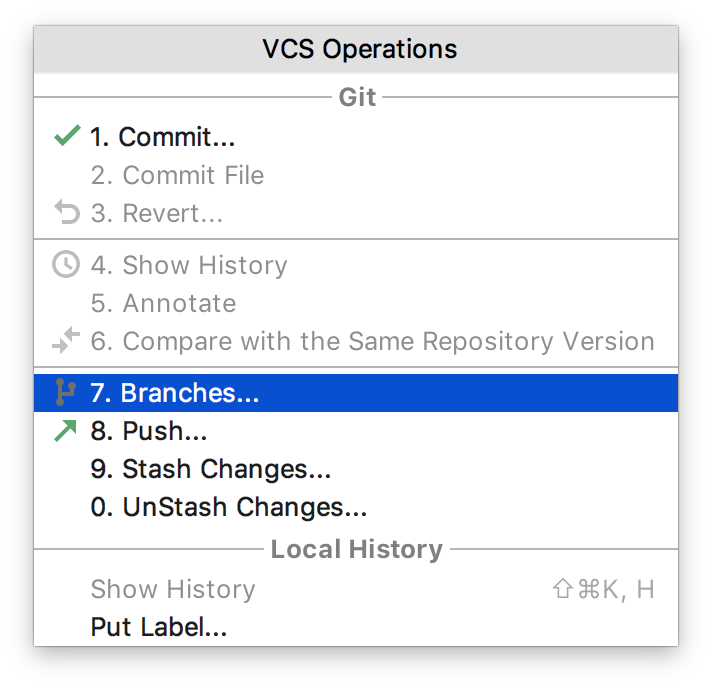Click the 'Local History' section header
712x688 pixels.
pyautogui.click(x=356, y=549)
